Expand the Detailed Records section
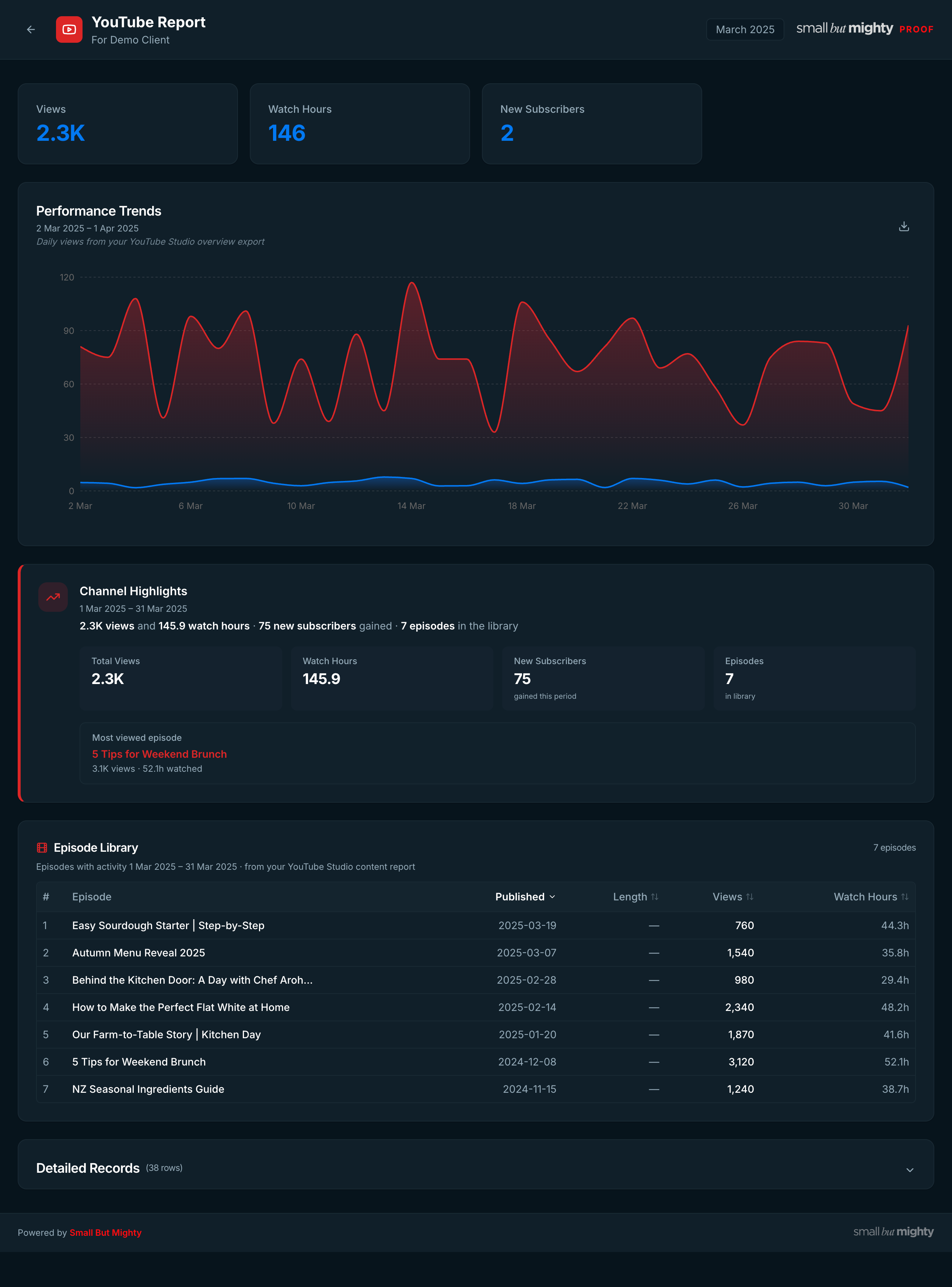 [910, 1170]
